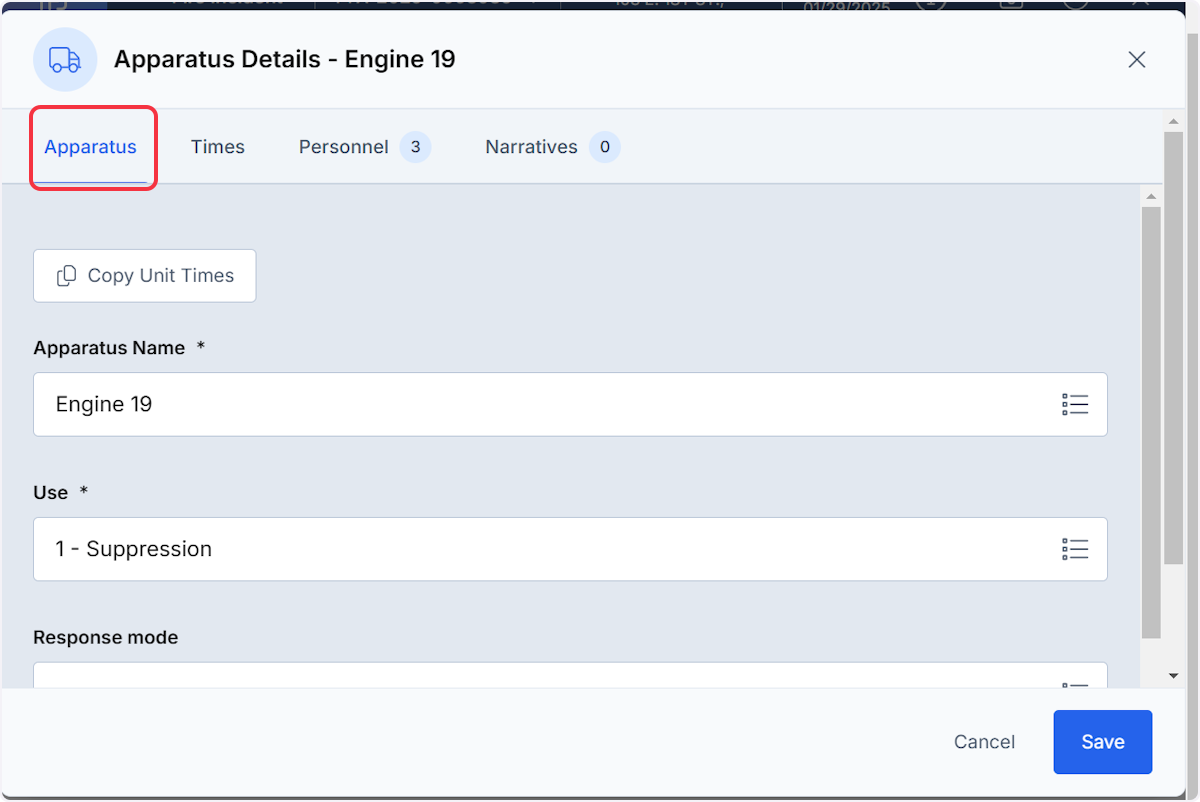Screen dimensions: 1200x802
Task: Click the Personnel count badge 3
Action: [x=415, y=147]
